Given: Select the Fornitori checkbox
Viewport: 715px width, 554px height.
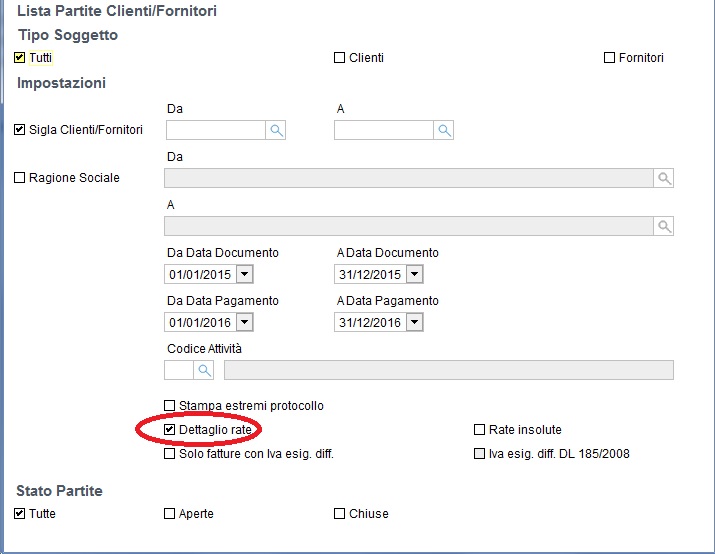Looking at the screenshot, I should pos(609,57).
